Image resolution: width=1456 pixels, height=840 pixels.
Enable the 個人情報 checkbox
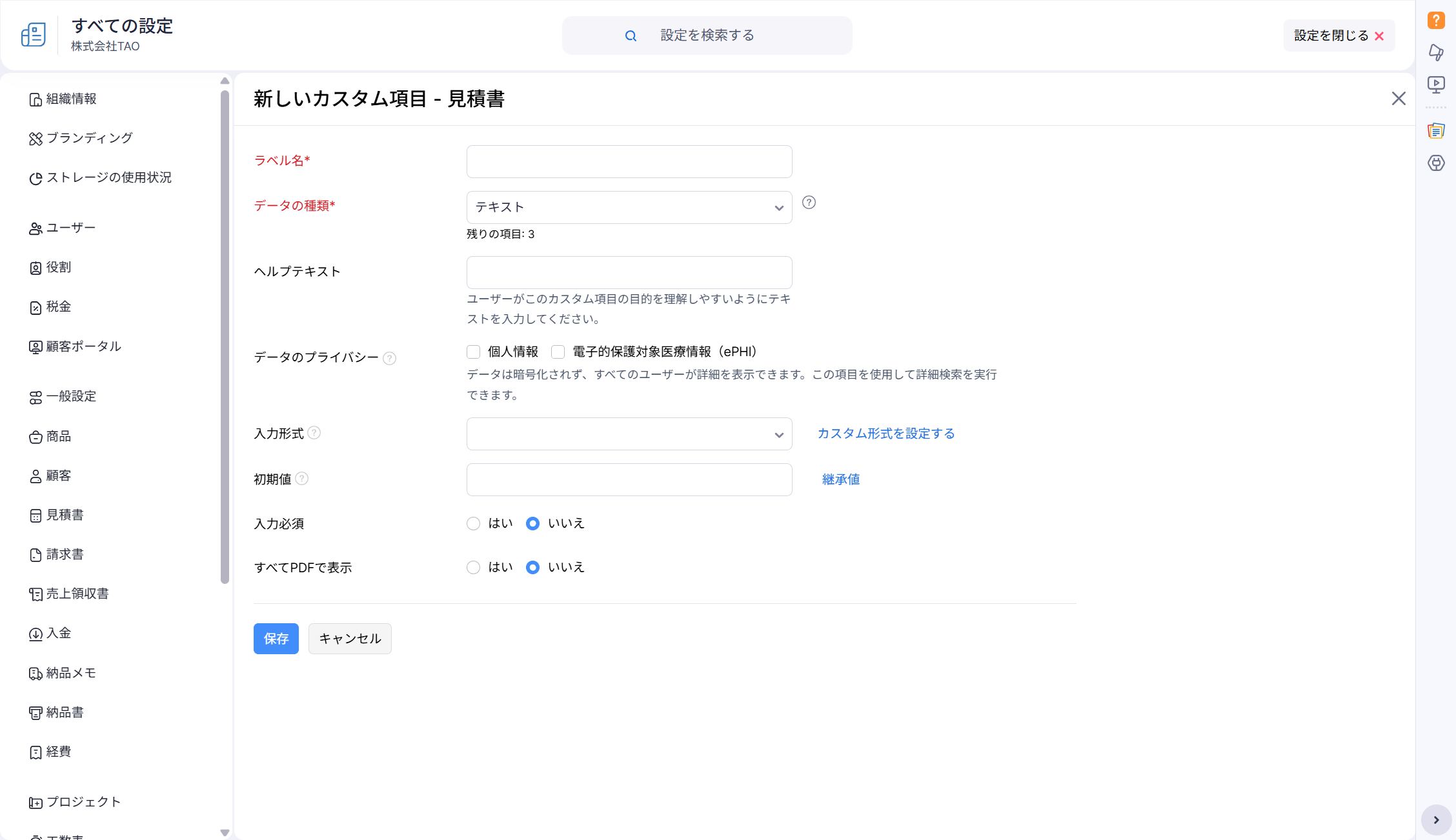click(474, 352)
